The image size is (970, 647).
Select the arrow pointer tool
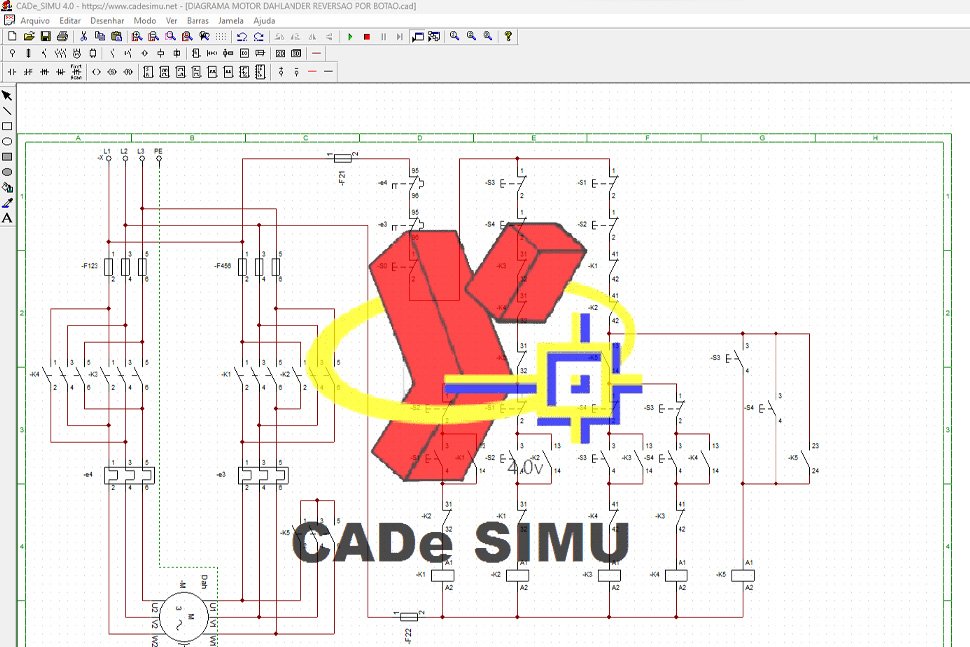pos(7,96)
